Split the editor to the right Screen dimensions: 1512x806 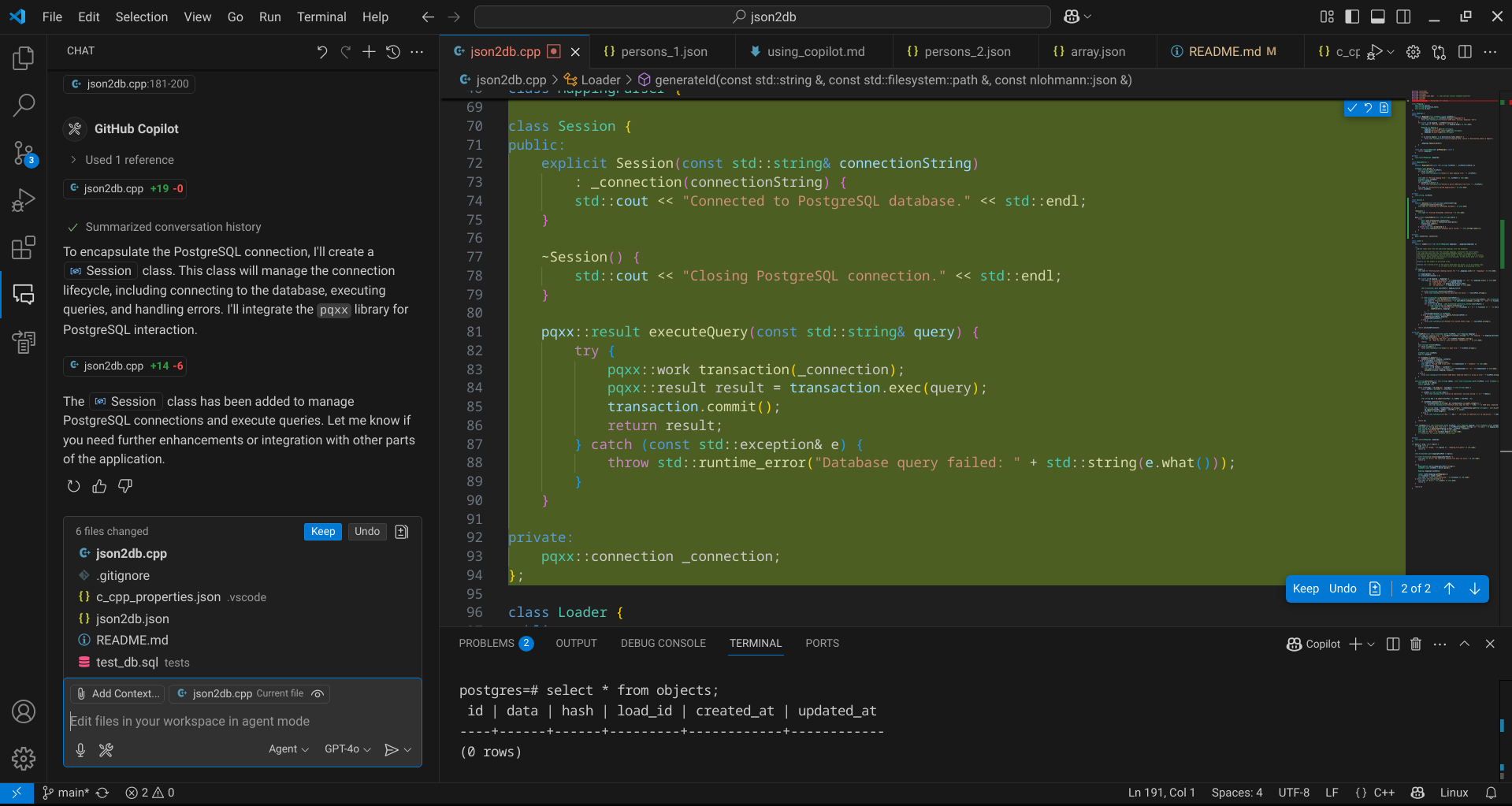coord(1465,51)
